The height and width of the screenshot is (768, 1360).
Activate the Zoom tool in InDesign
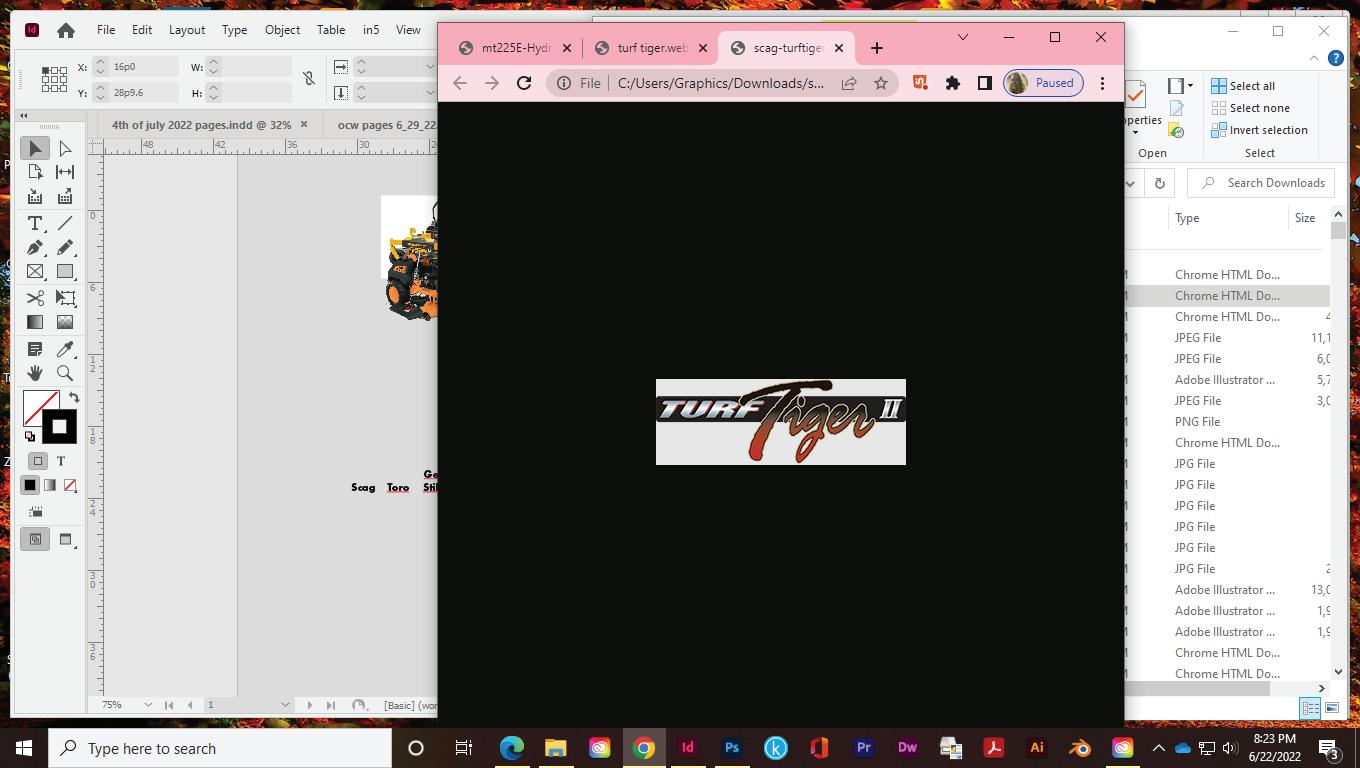tap(65, 373)
